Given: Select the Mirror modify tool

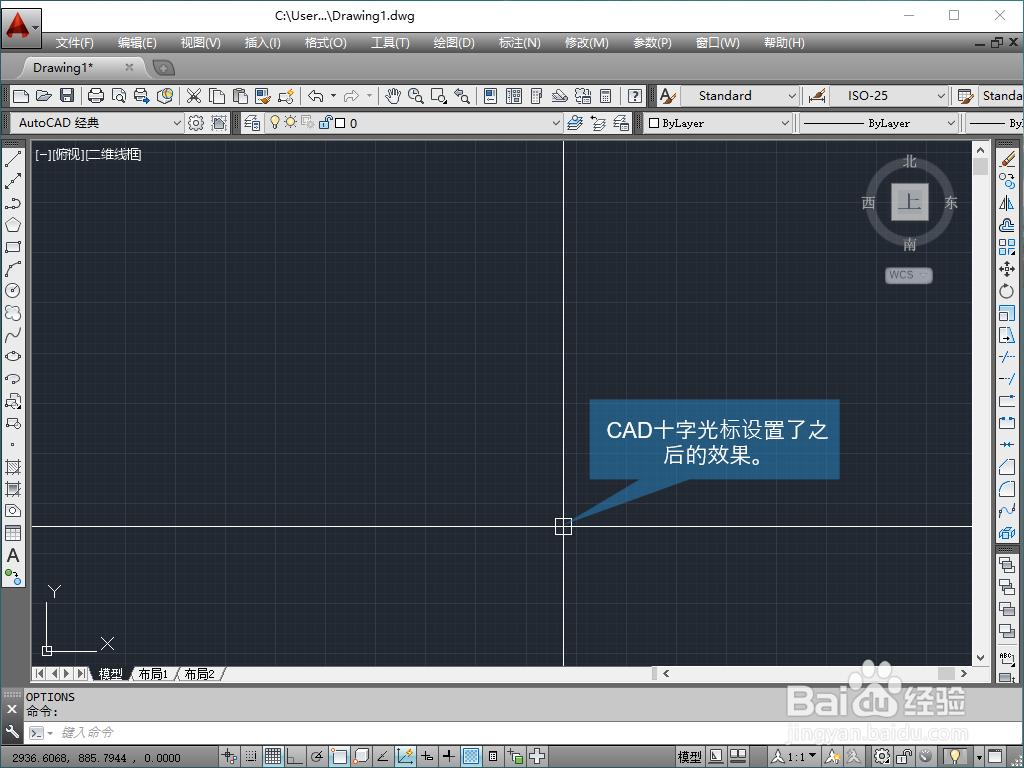Looking at the screenshot, I should 1007,203.
